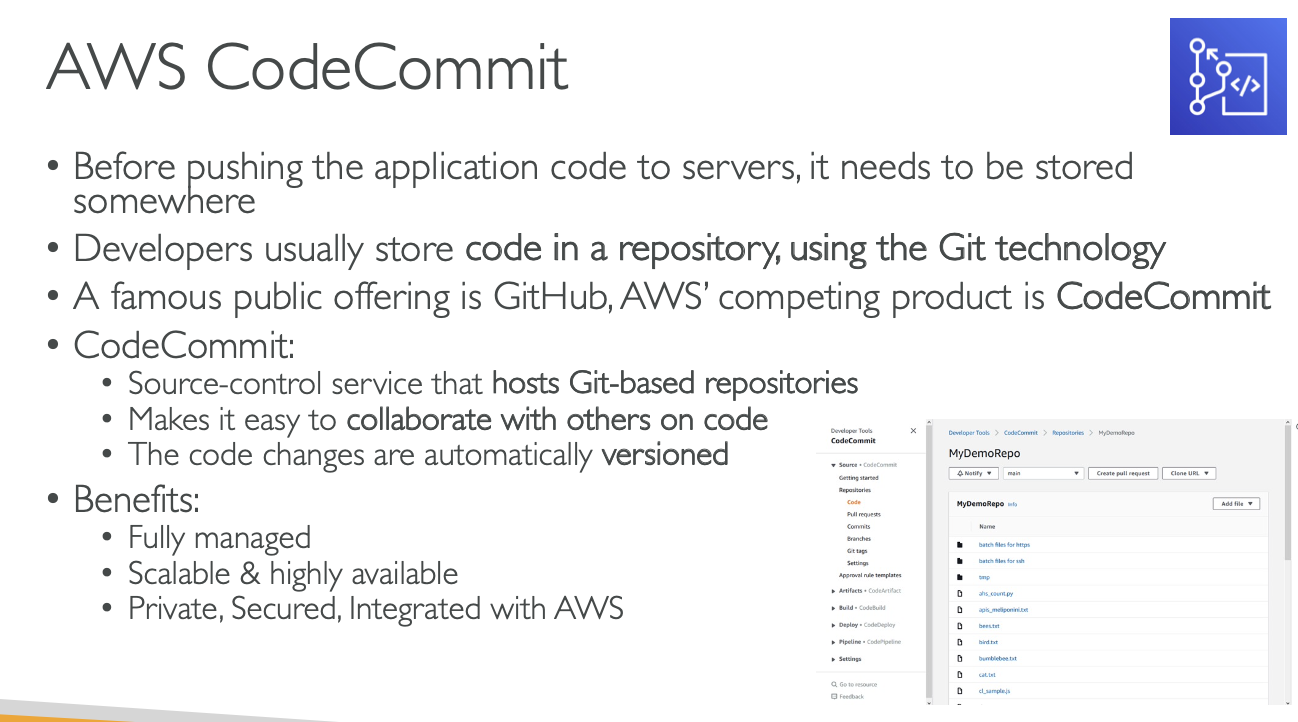Screen dimensions: 1298x722
Task: Open the batch files for https folder link
Action: point(1003,545)
